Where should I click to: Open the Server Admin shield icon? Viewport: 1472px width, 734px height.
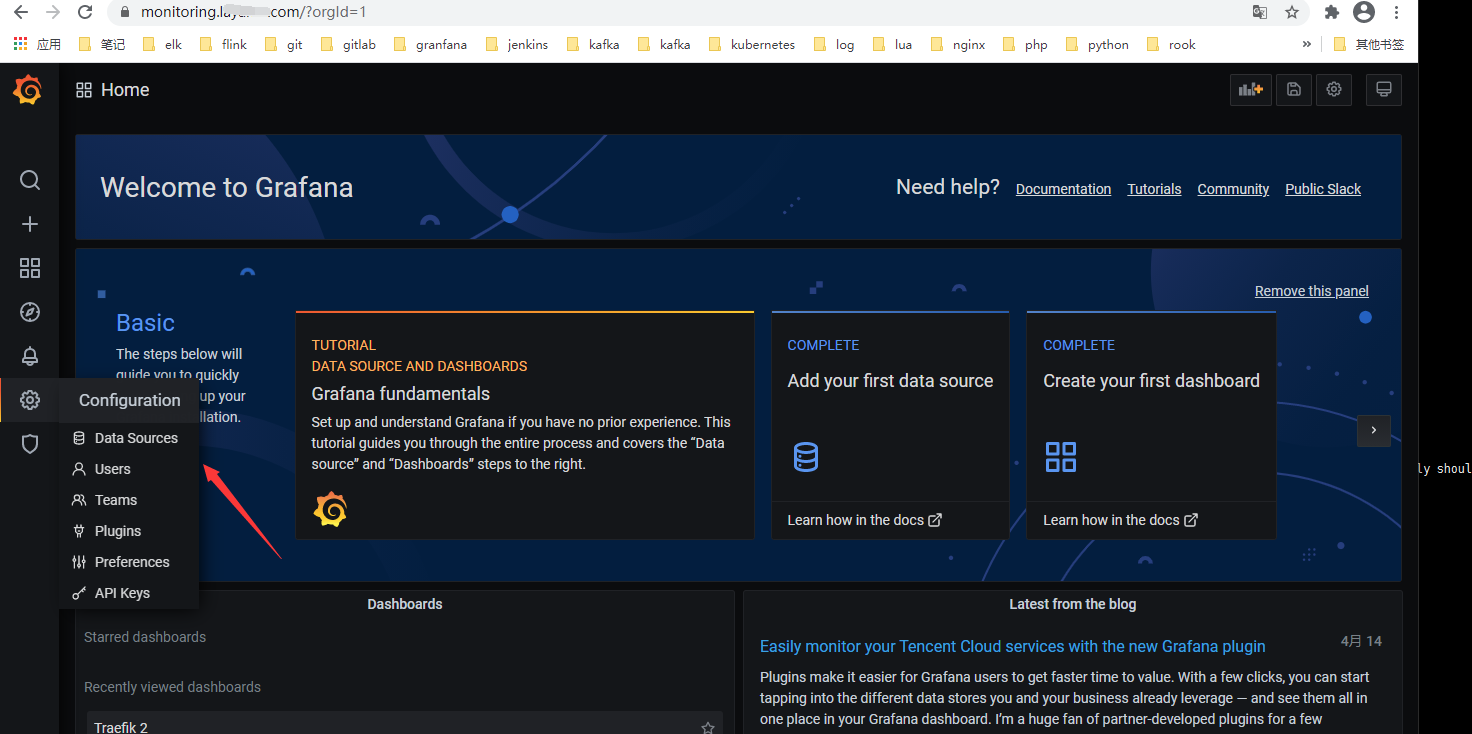tap(30, 444)
